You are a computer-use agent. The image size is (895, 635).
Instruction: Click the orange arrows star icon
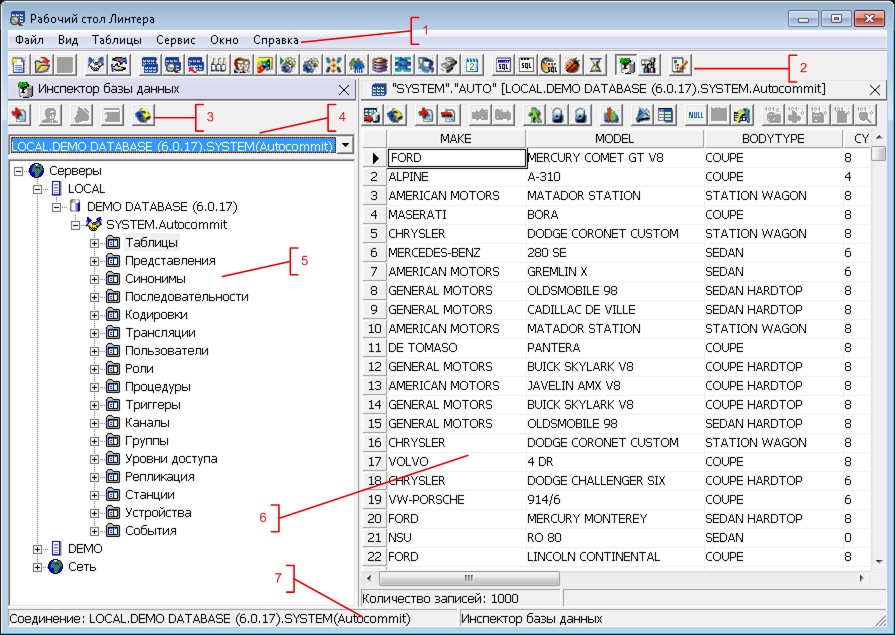pos(333,65)
